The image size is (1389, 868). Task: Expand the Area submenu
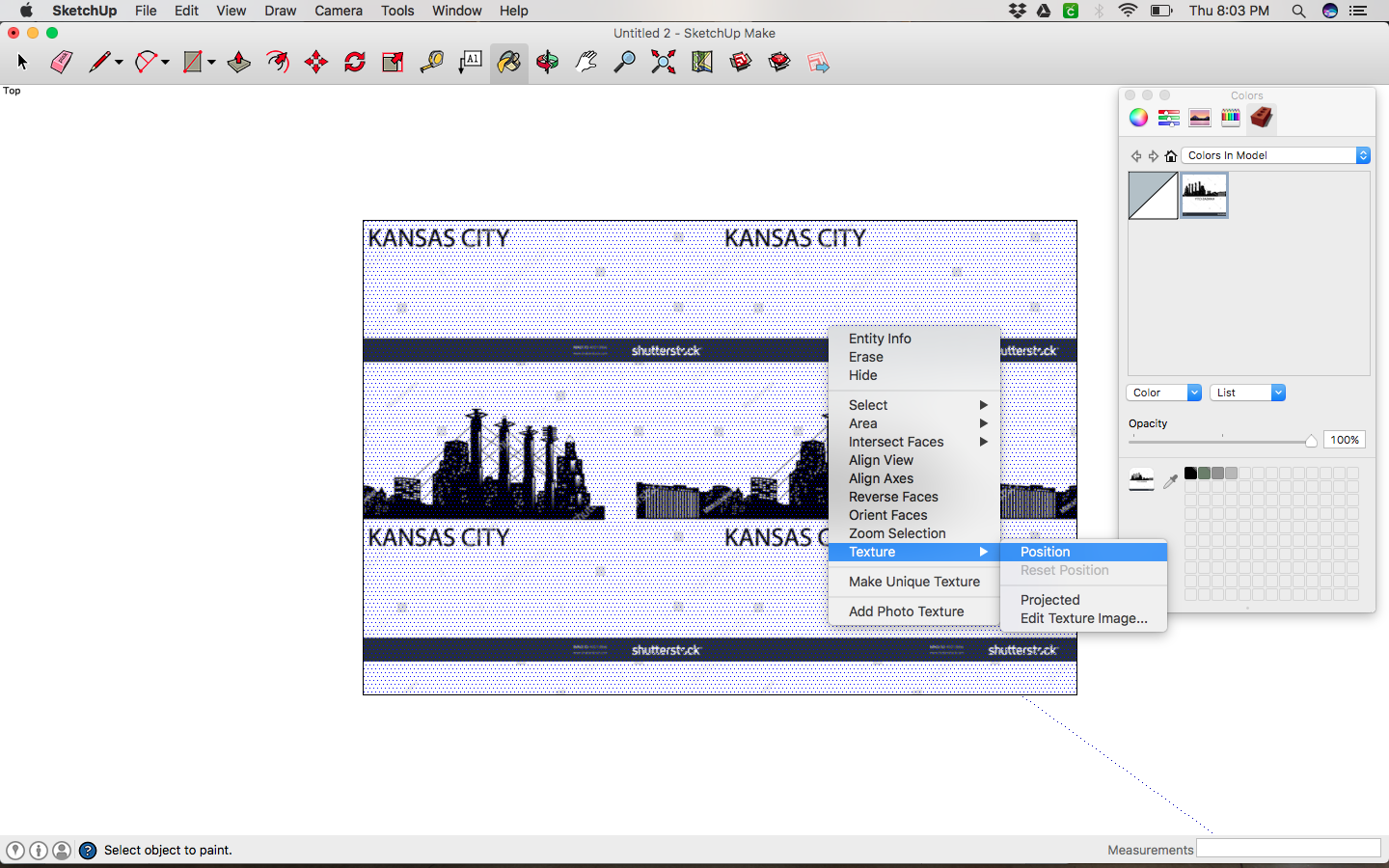point(914,423)
